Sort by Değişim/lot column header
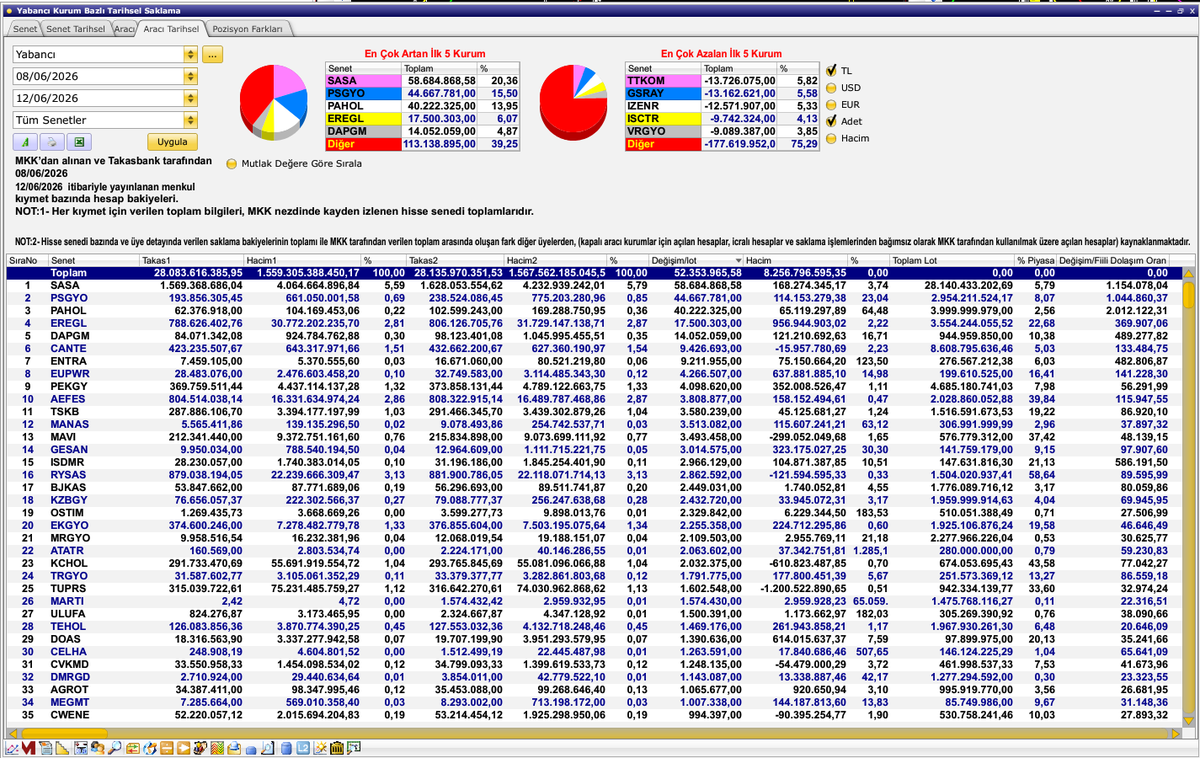This screenshot has width=1200, height=758. (696, 259)
